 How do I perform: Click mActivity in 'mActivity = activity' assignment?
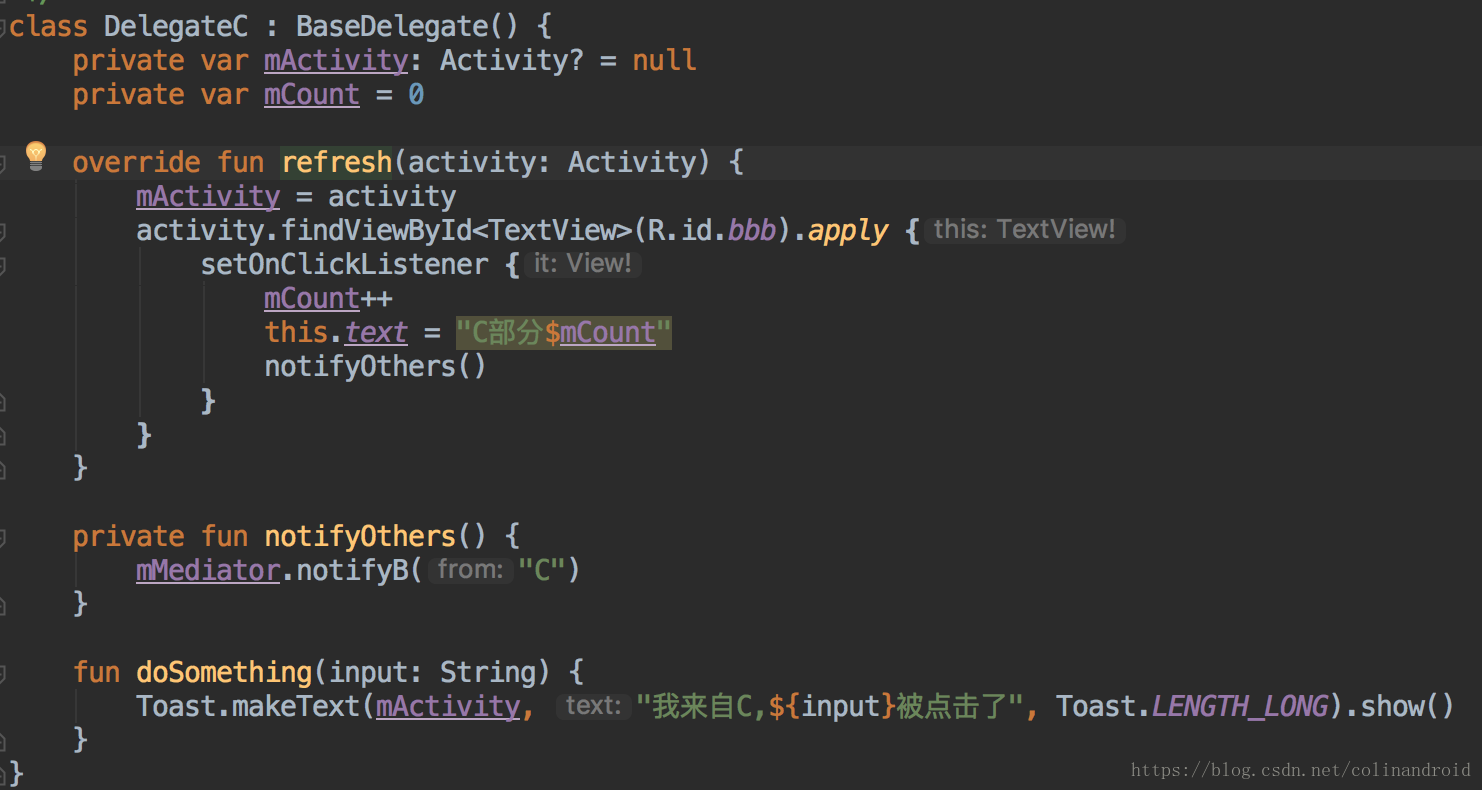pyautogui.click(x=208, y=197)
